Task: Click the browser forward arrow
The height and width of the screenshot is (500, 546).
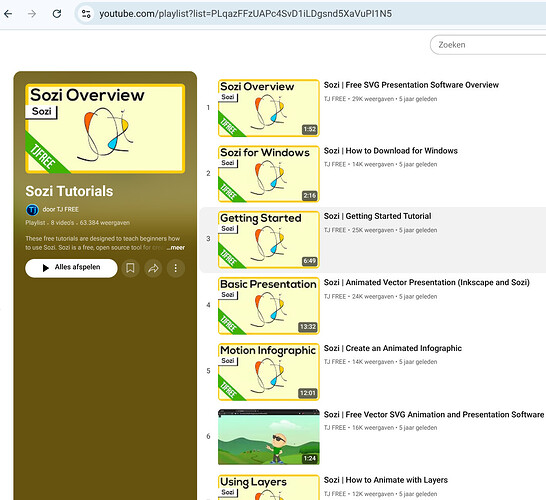Action: point(32,14)
